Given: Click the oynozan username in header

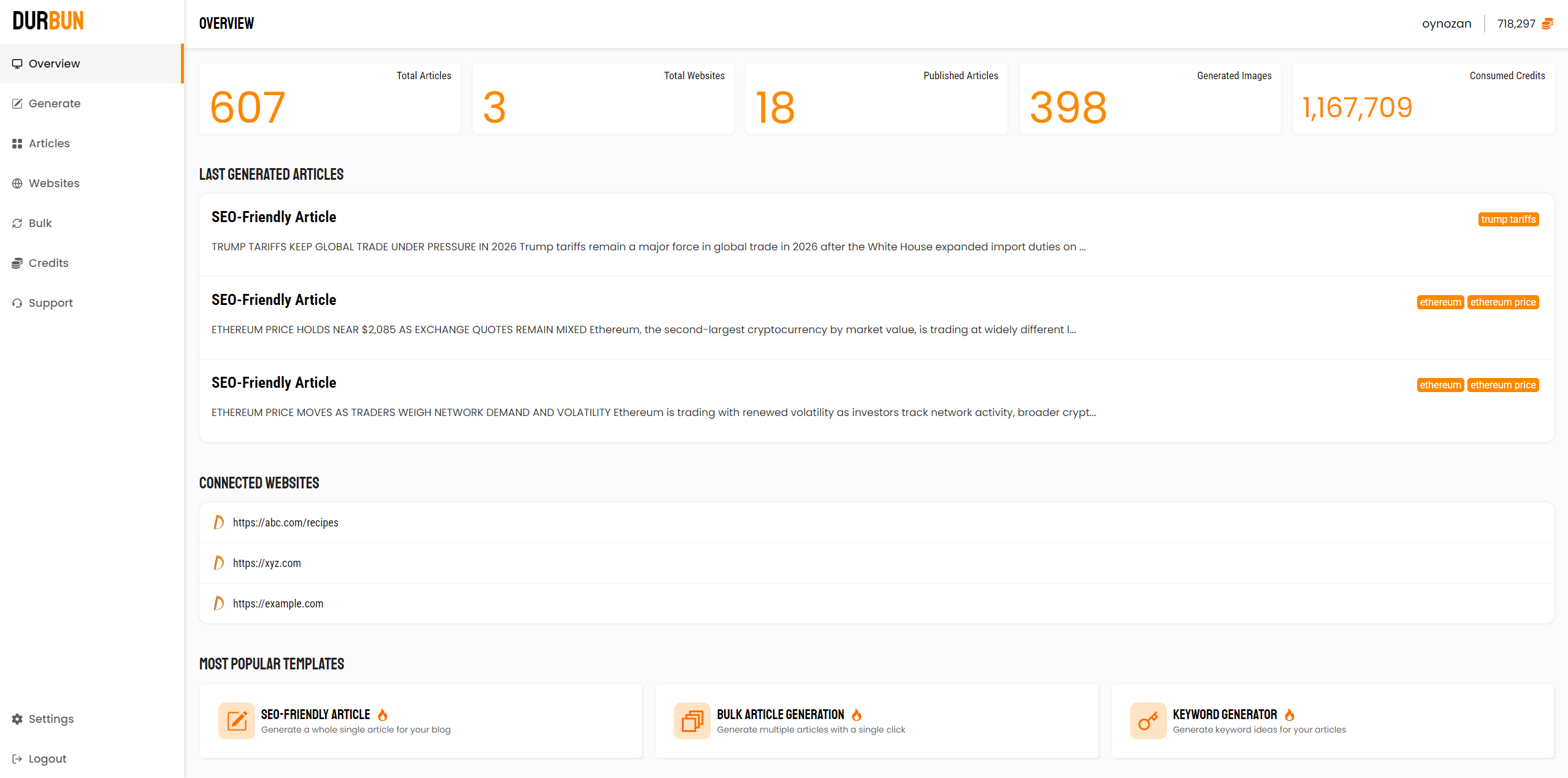Looking at the screenshot, I should tap(1446, 24).
